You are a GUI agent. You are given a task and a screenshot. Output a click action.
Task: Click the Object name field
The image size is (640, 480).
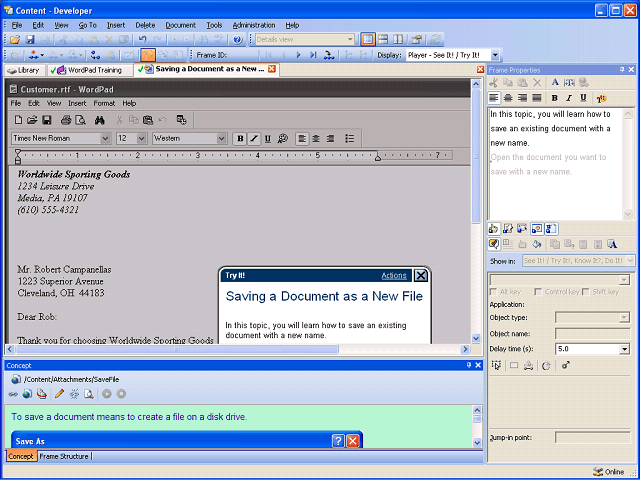tap(592, 333)
